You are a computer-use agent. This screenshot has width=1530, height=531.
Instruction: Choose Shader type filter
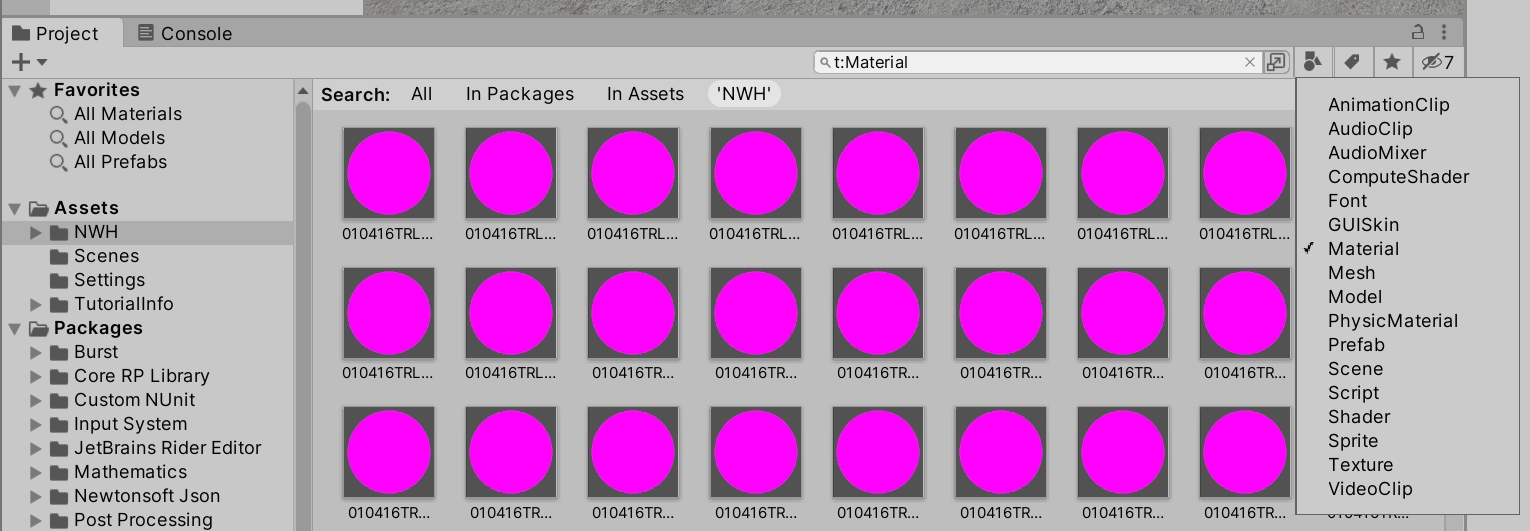[1359, 417]
